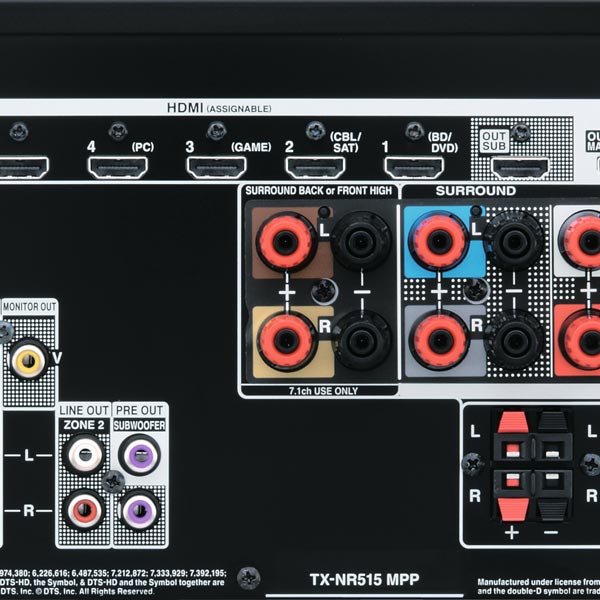
Task: Click the HDMI 3 (GAME) input port
Action: [217, 168]
